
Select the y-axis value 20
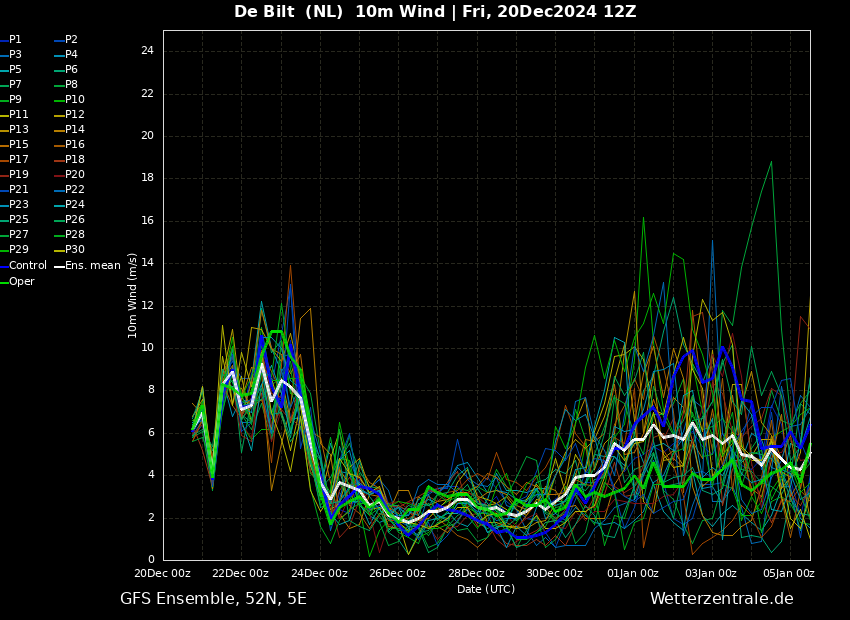tap(147, 136)
